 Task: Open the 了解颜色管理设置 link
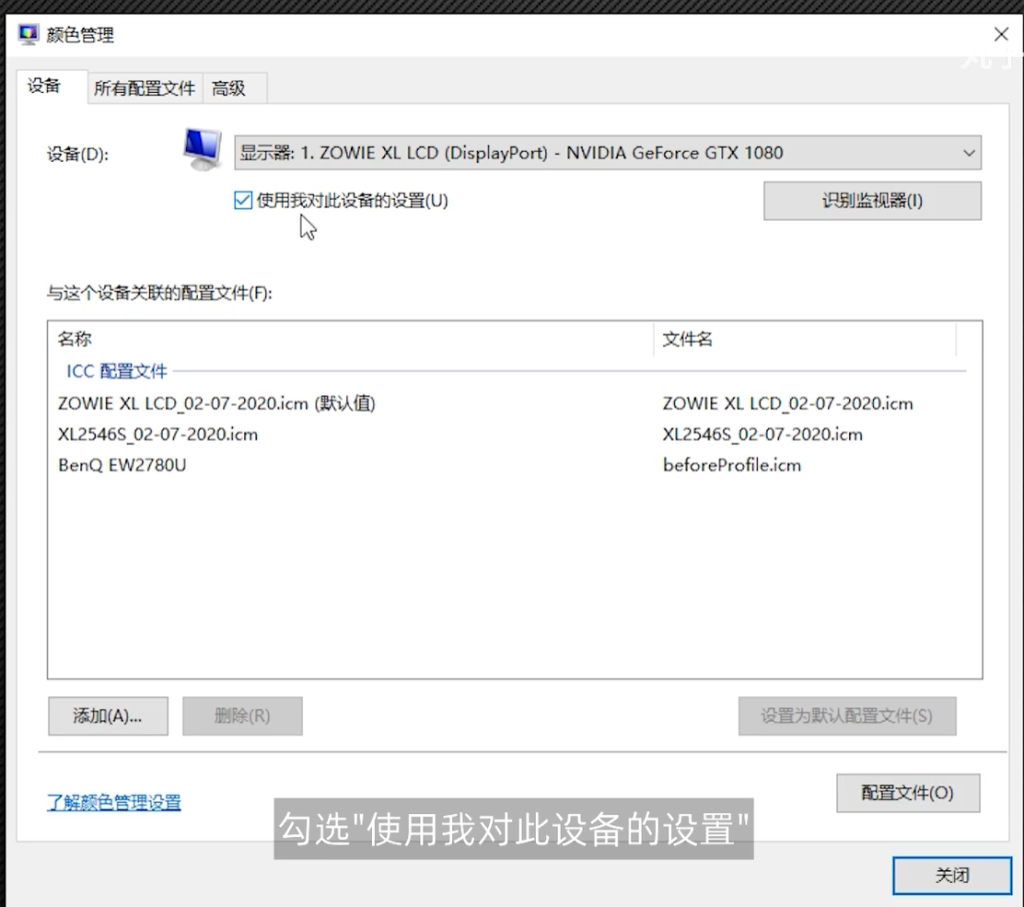pos(114,802)
